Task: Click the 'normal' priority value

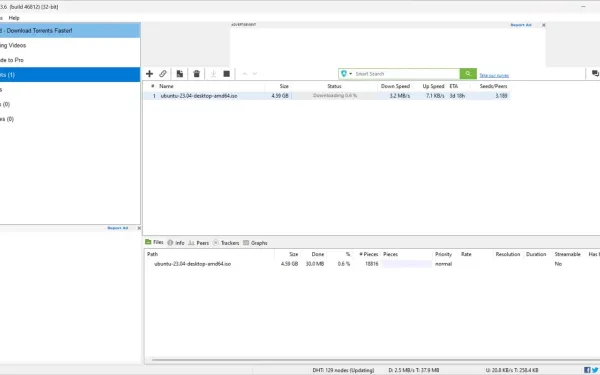Action: click(443, 264)
